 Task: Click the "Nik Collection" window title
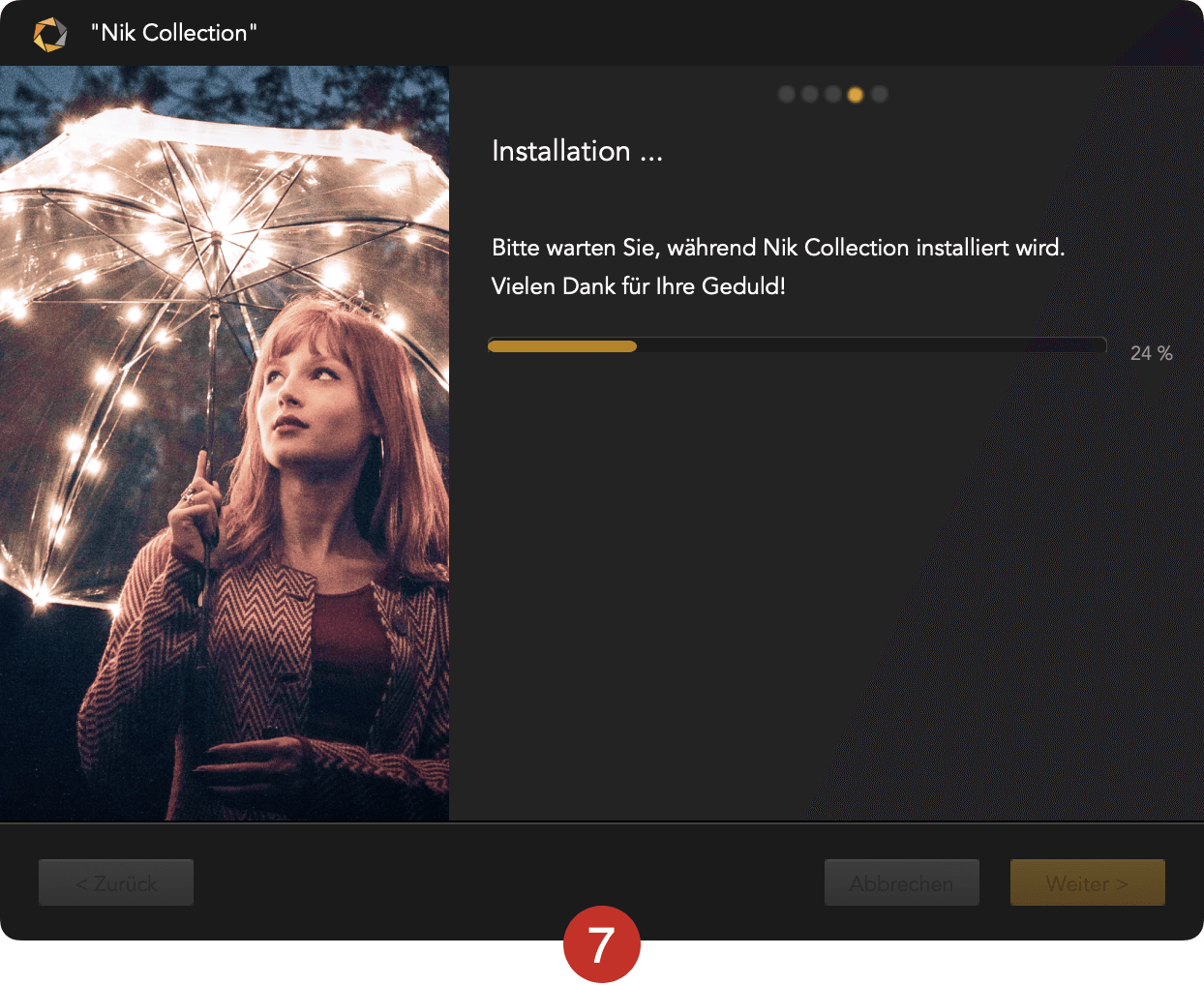tap(174, 33)
